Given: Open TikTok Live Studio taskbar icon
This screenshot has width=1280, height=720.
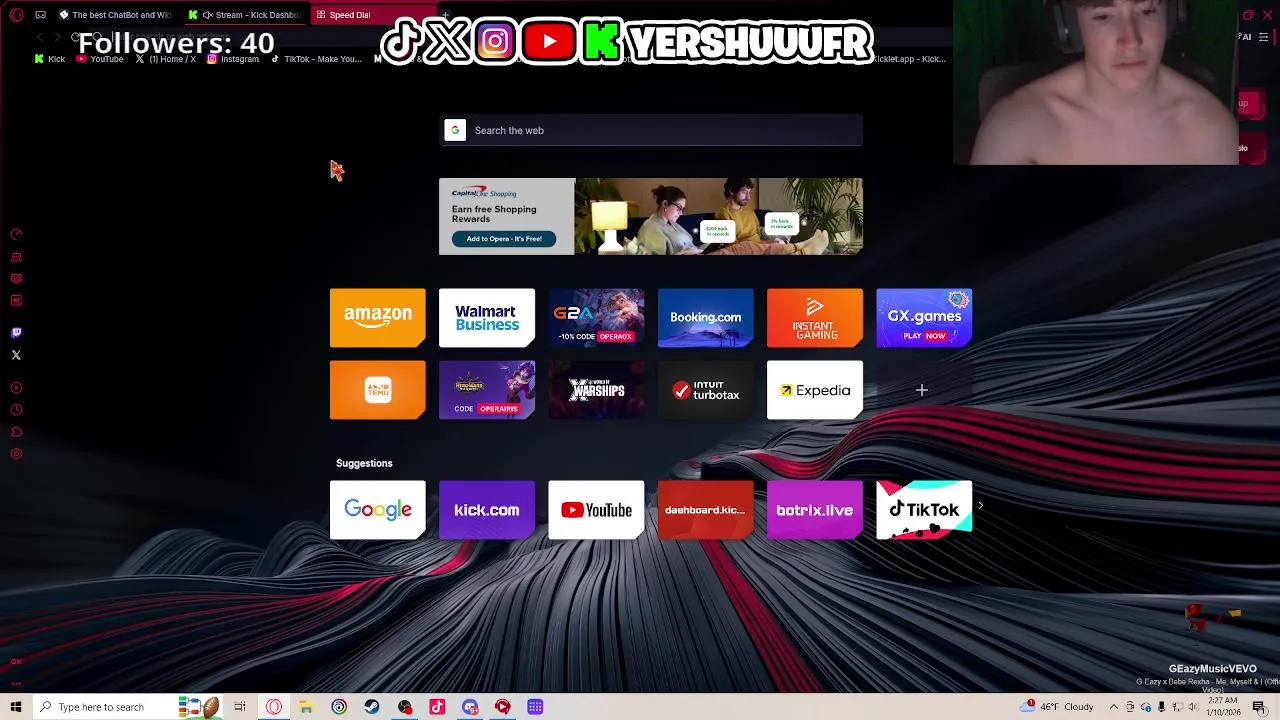Looking at the screenshot, I should pyautogui.click(x=437, y=707).
